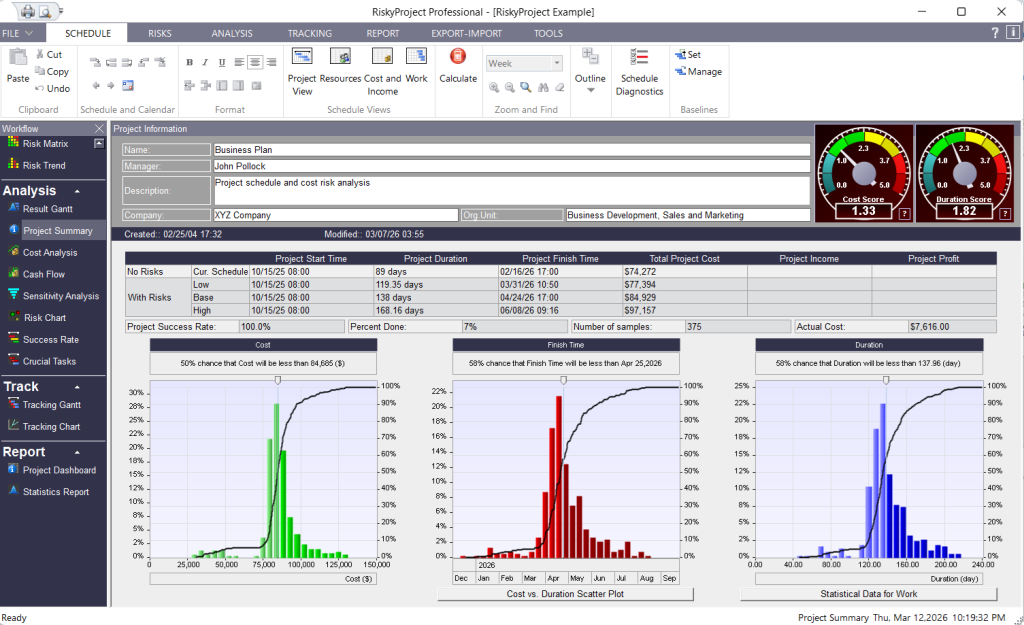
Task: Open Schedule Diagnostics from the ribbon
Action: [640, 70]
